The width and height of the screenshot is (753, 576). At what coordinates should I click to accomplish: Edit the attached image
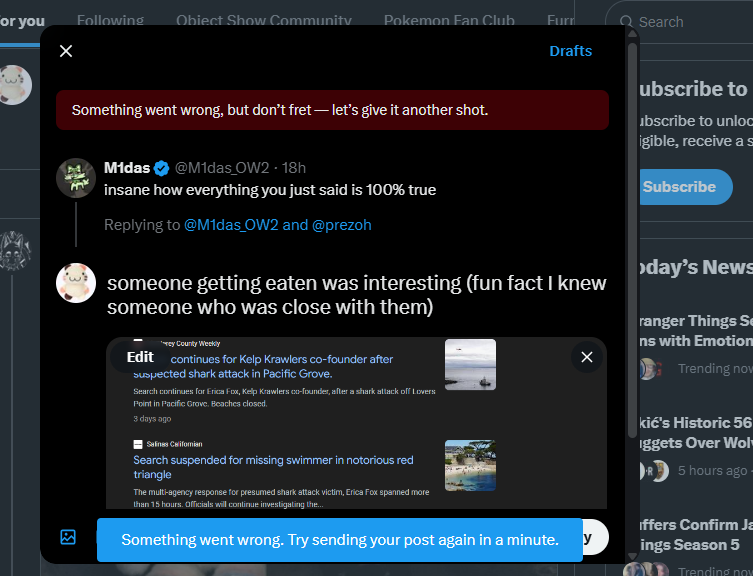pyautogui.click(x=140, y=357)
